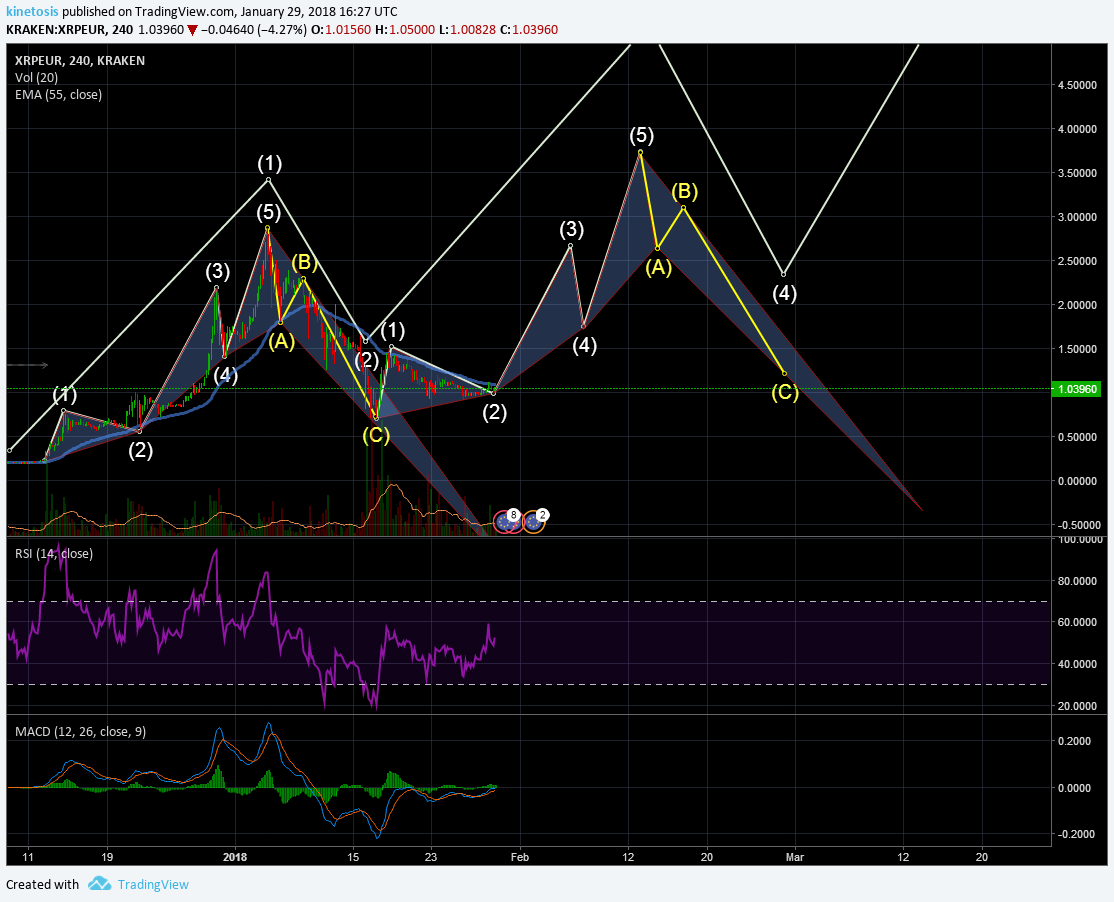Click the MACD 0.2000 axis label
Image resolution: width=1114 pixels, height=902 pixels.
(x=1074, y=741)
